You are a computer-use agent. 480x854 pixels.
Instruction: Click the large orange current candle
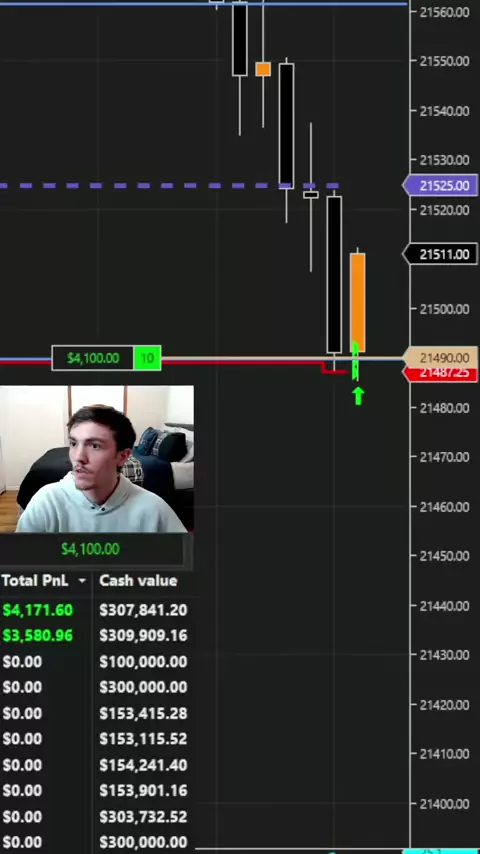click(357, 302)
